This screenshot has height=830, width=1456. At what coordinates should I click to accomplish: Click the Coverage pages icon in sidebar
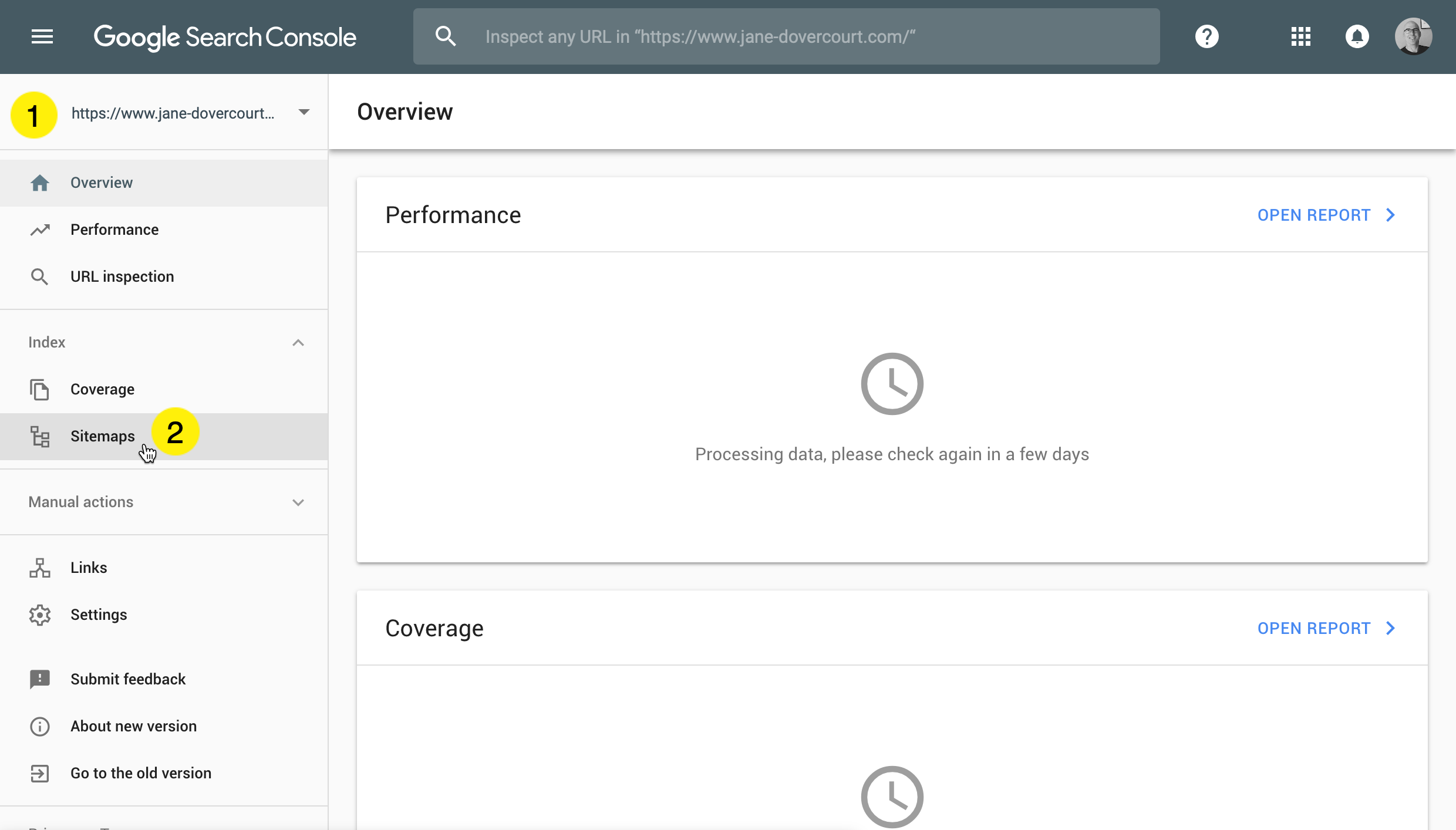(40, 390)
